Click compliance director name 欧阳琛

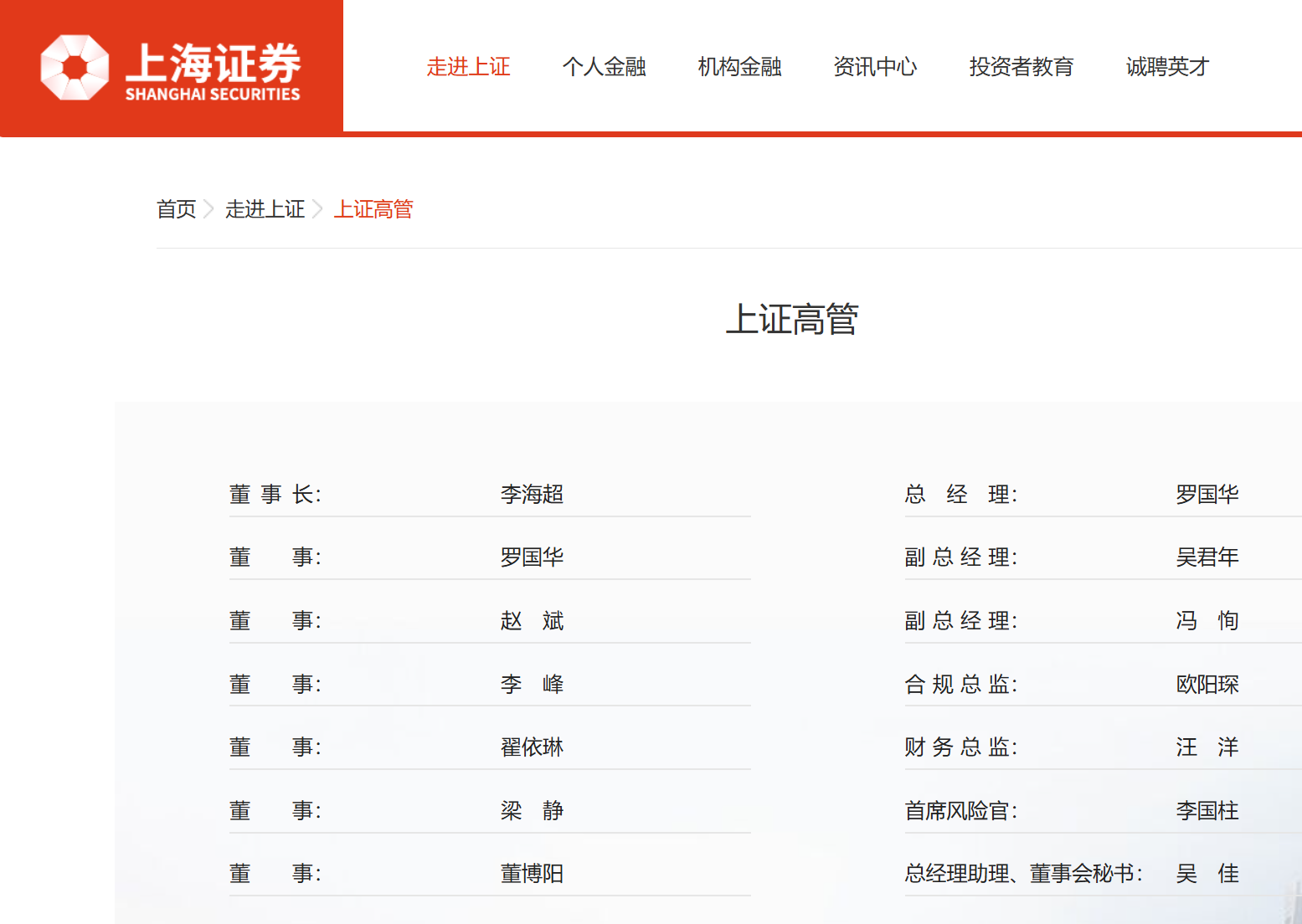[1207, 685]
